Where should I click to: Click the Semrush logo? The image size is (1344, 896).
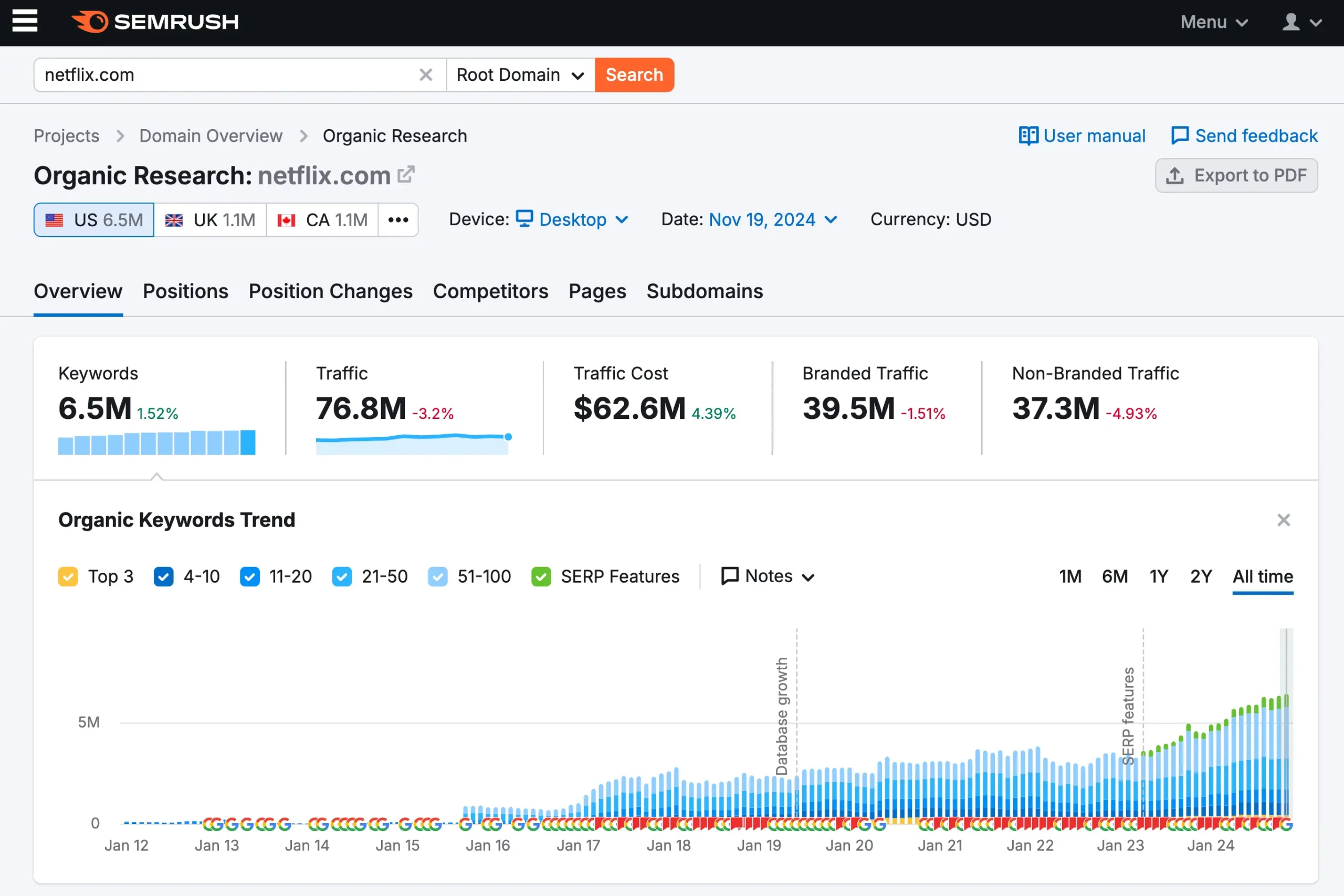(155, 22)
